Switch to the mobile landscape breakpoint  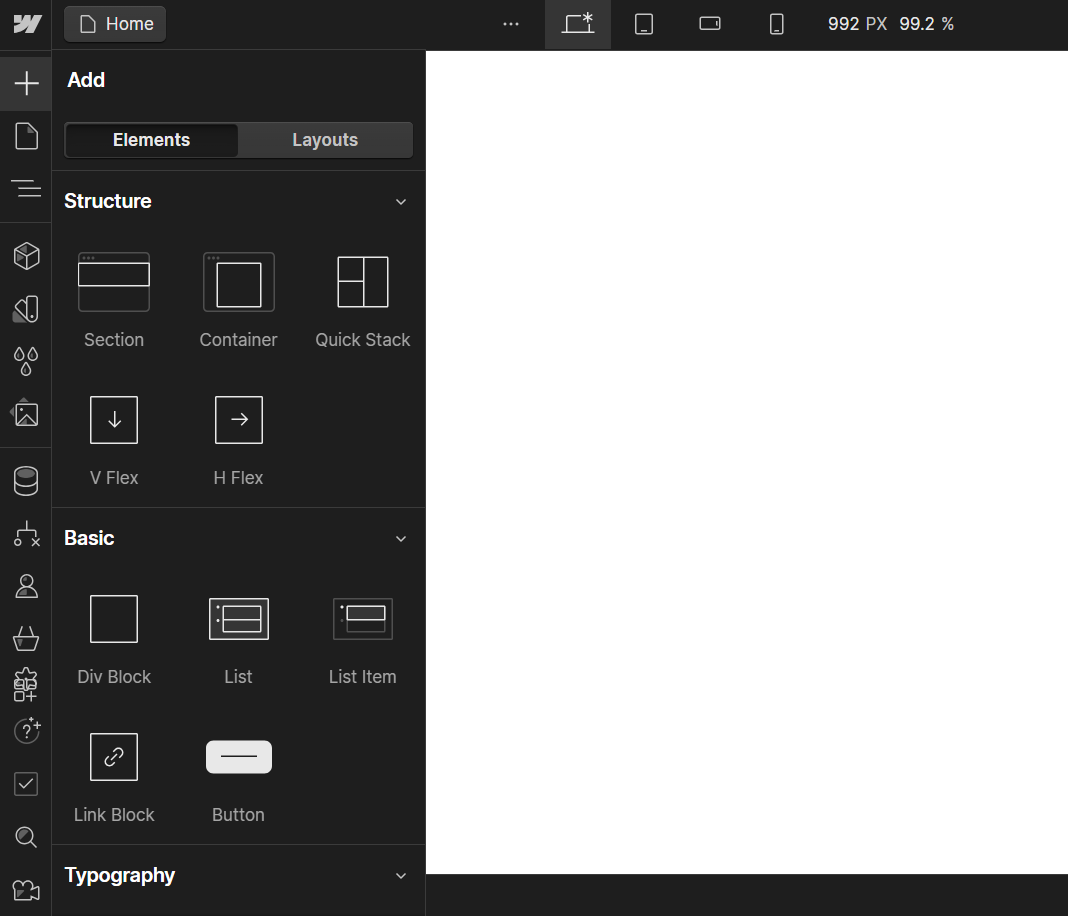[710, 24]
